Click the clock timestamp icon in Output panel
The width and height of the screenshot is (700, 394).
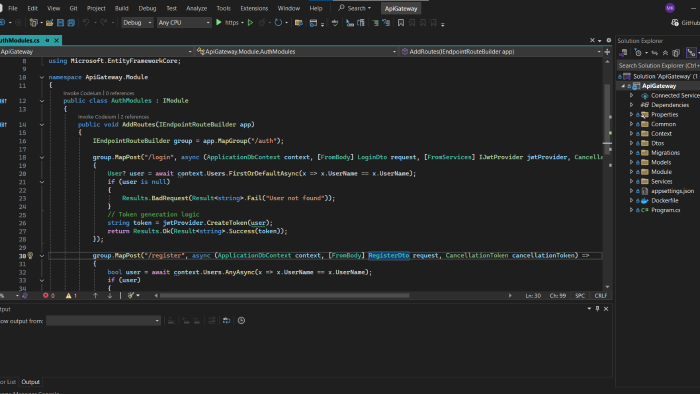tap(241, 320)
